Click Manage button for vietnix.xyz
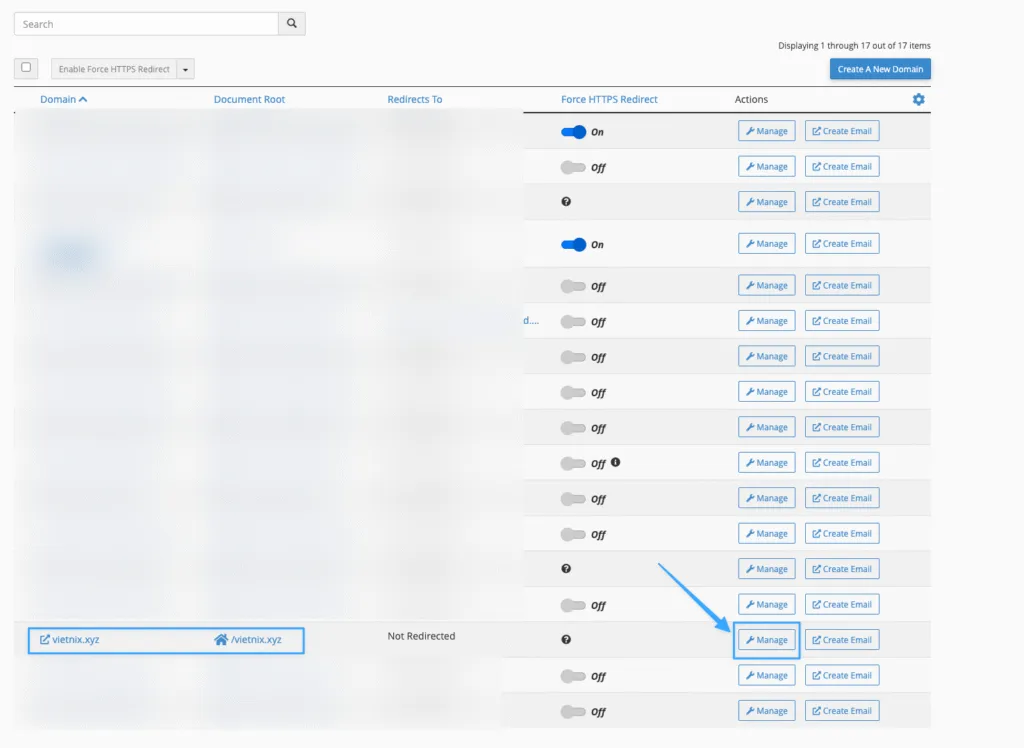The height and width of the screenshot is (748, 1024). click(x=766, y=640)
